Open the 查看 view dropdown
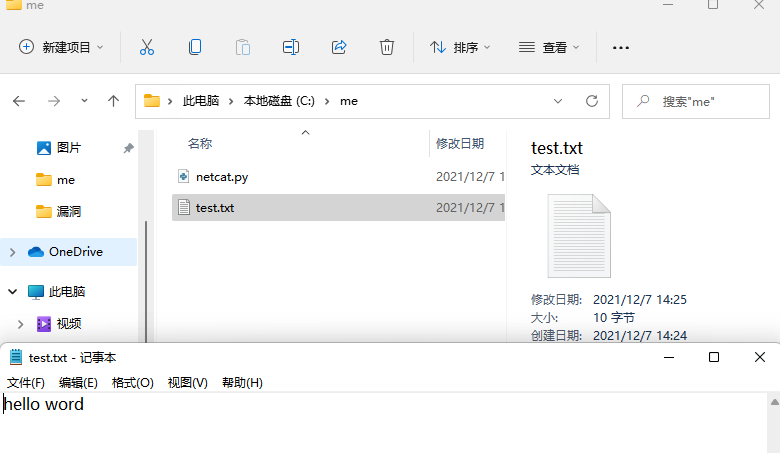 click(549, 47)
